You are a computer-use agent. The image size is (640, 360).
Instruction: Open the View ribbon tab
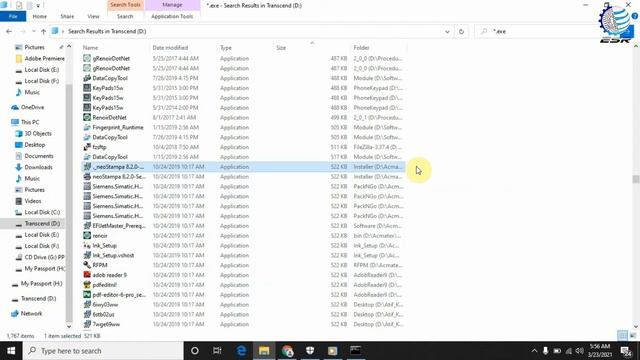tap(93, 16)
